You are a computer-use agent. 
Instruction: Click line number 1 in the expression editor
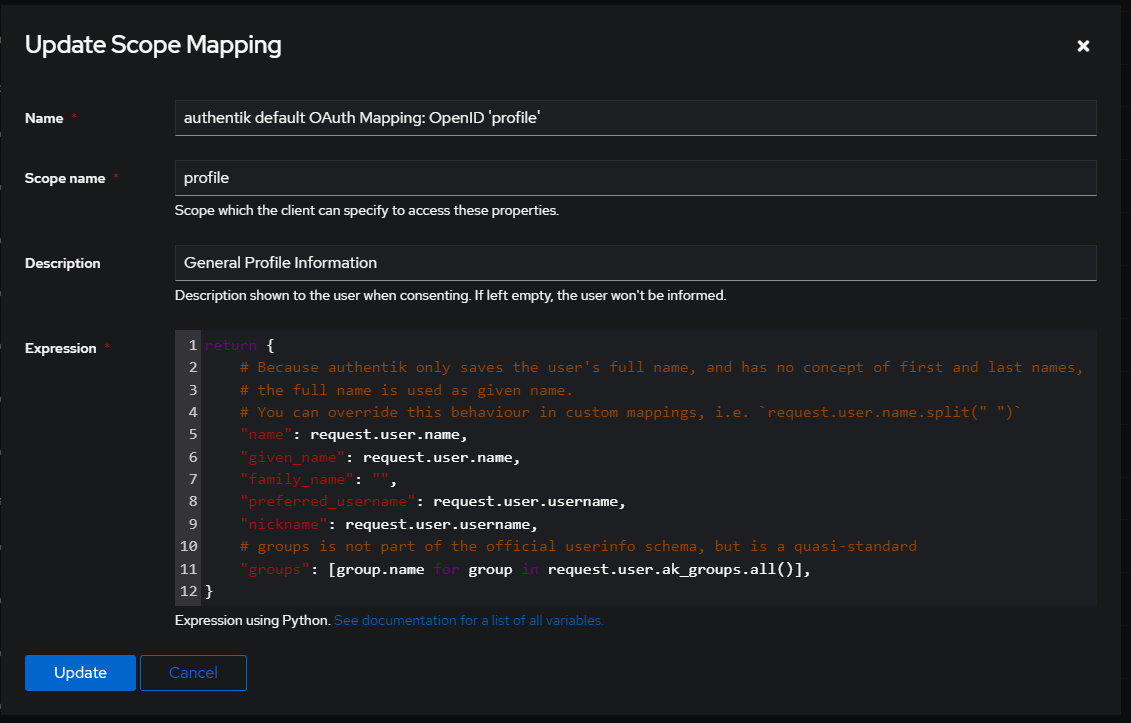coord(191,344)
